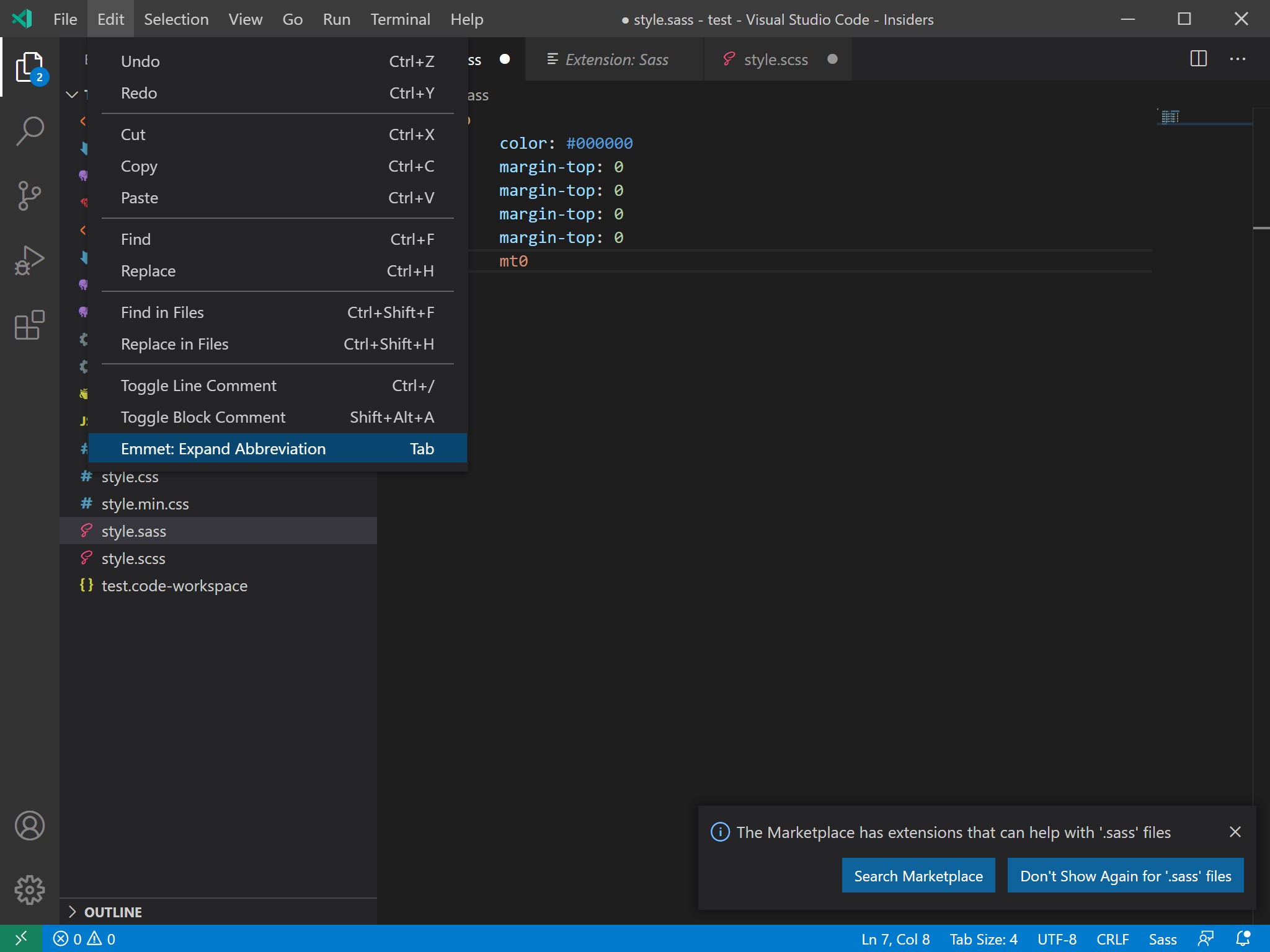Open the CRLF line ending selector
1270x952 pixels.
pos(1113,938)
